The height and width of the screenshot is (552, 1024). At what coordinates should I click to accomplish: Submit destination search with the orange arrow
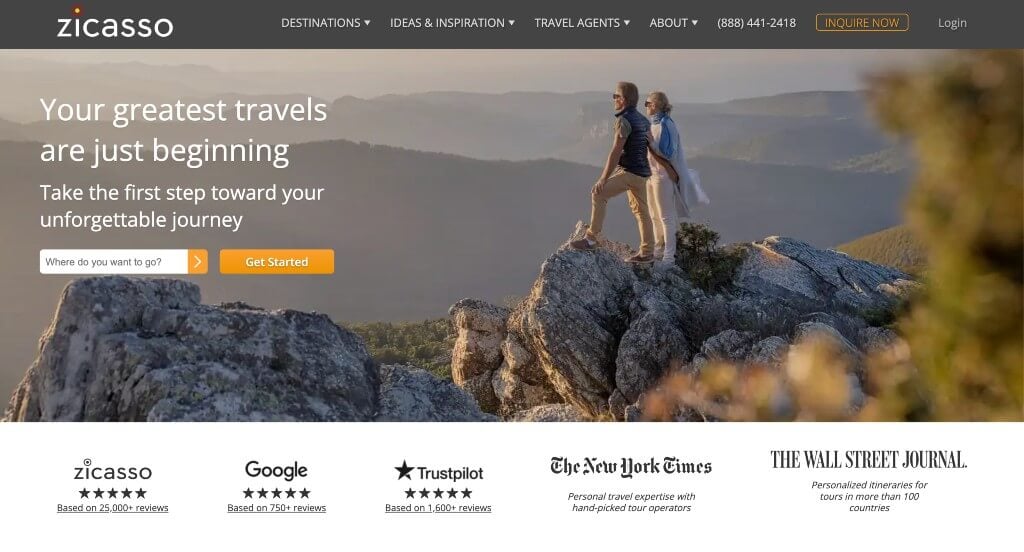198,262
